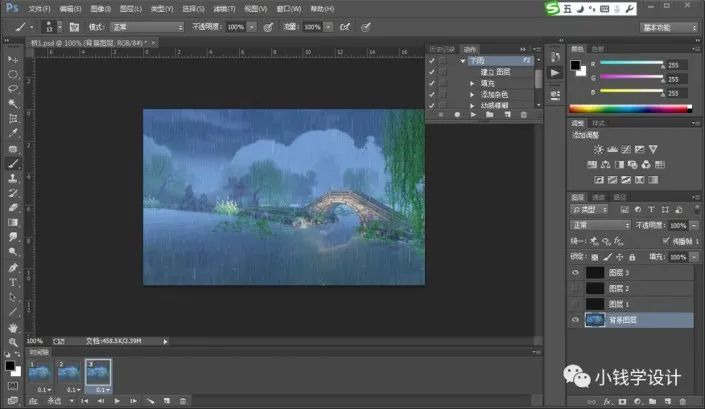Viewport: 705px width, 409px height.
Task: Show 图层 2 layer visibility
Action: (576, 289)
